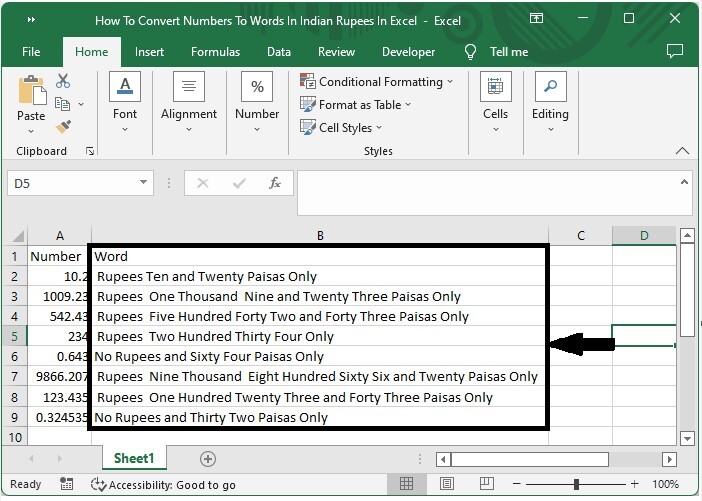This screenshot has width=702, height=501.
Task: Open the Developer tab
Action: (408, 52)
